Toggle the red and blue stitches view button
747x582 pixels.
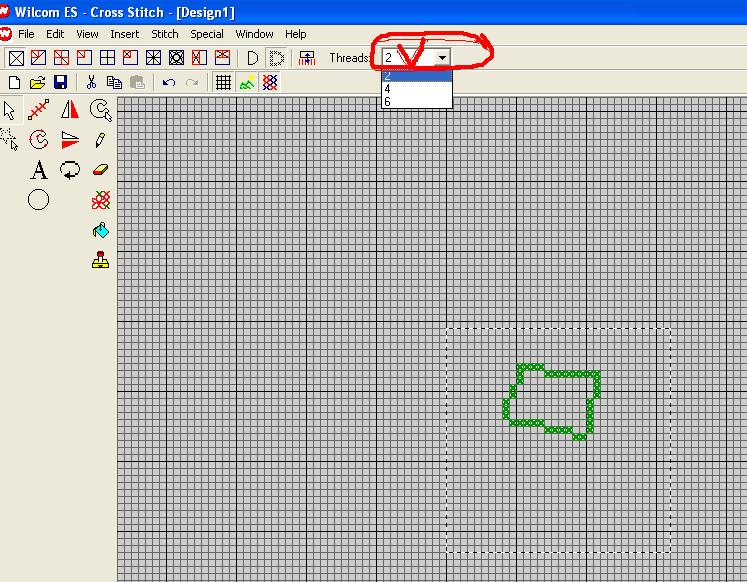270,83
